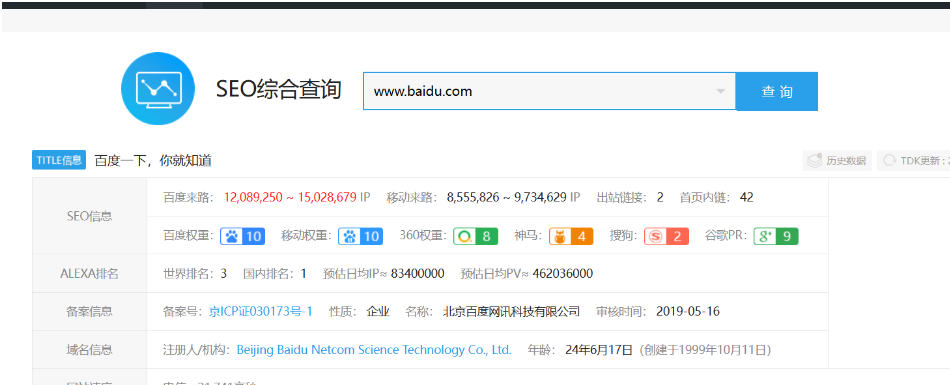Screen dimensions: 950x385
Task: Click the 备案信息 row header
Action: (90, 312)
